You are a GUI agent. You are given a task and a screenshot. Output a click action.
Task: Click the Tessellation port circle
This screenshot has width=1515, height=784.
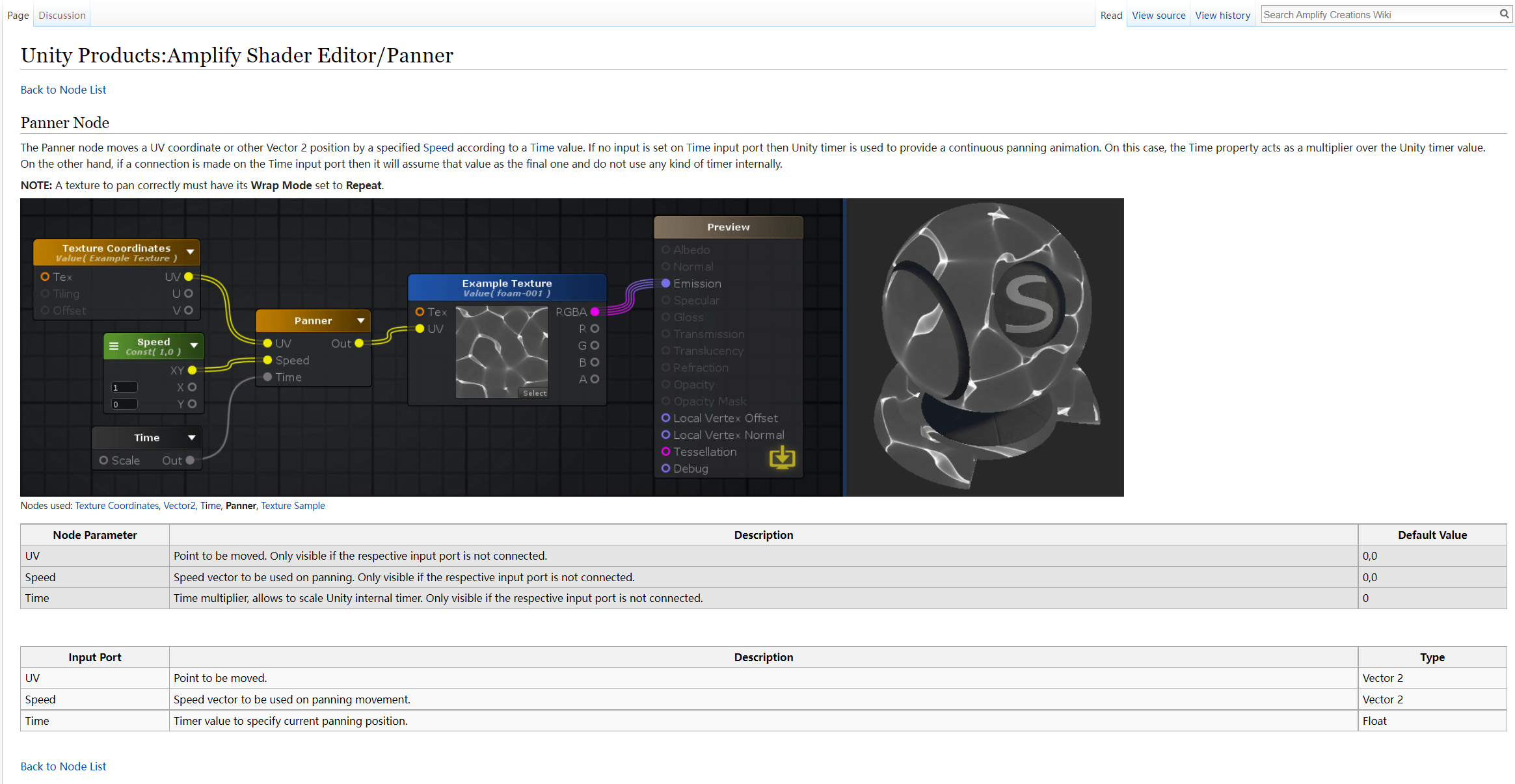coord(665,452)
